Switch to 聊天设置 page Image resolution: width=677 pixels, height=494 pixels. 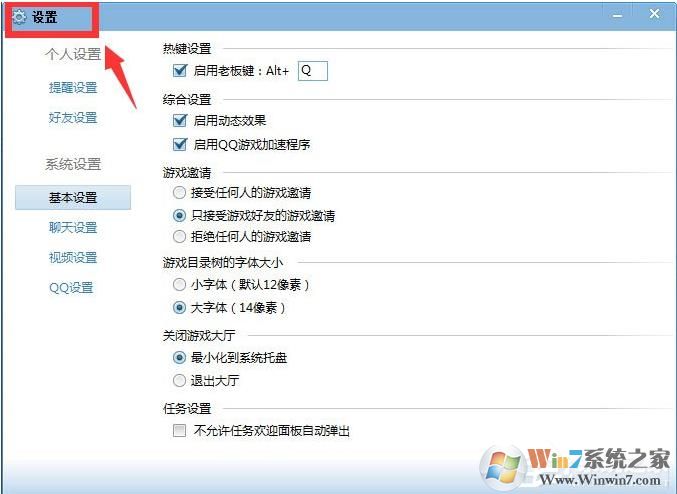coord(73,228)
